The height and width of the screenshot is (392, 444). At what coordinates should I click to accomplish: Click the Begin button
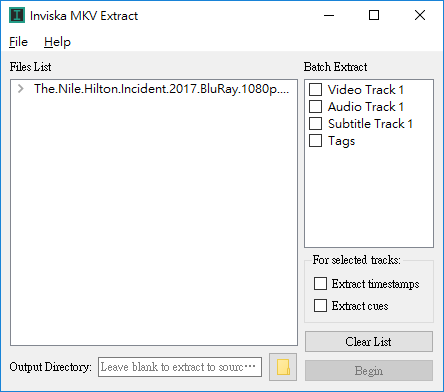point(369,370)
